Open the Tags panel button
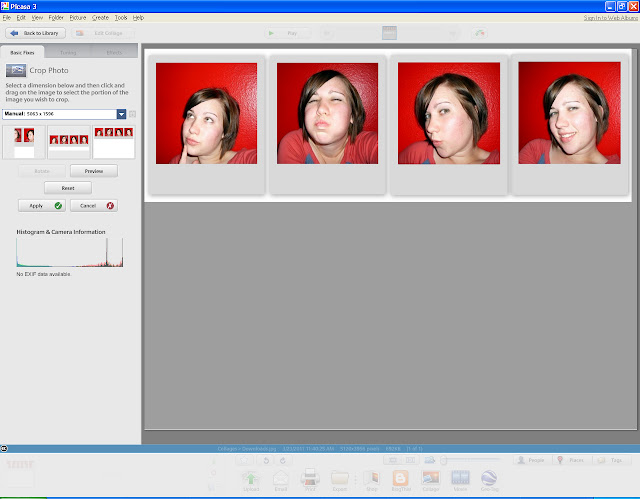 click(611, 460)
